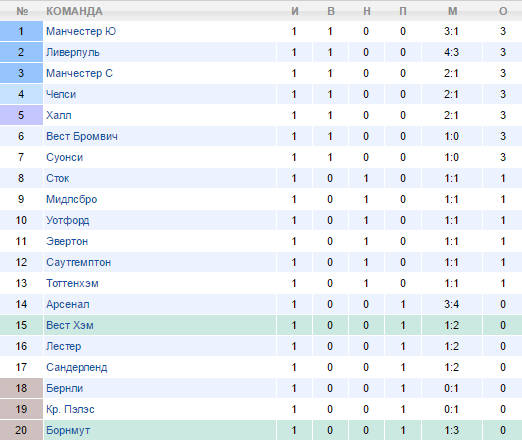Open the Уотфорд team link
522x440 pixels.
pyautogui.click(x=68, y=220)
